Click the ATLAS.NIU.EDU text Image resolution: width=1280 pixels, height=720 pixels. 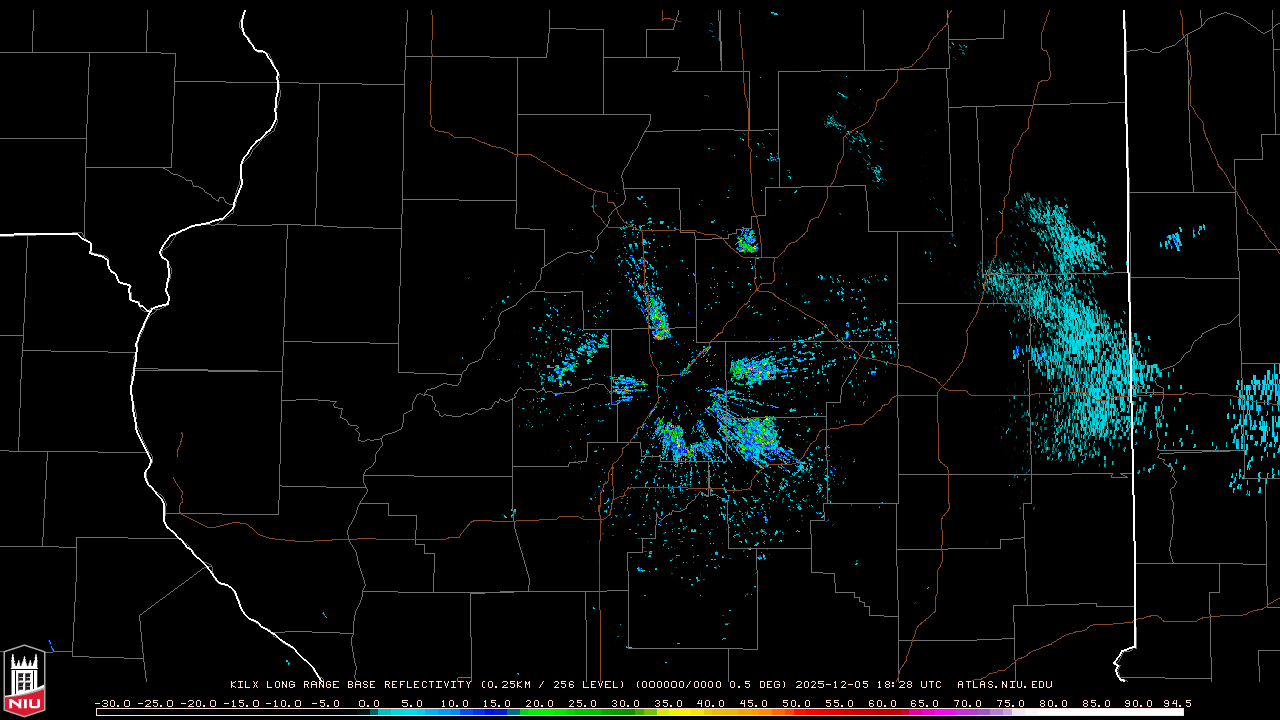(1004, 685)
